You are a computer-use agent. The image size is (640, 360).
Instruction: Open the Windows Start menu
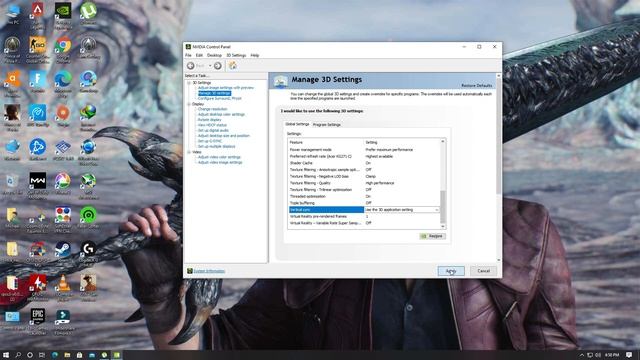point(6,355)
